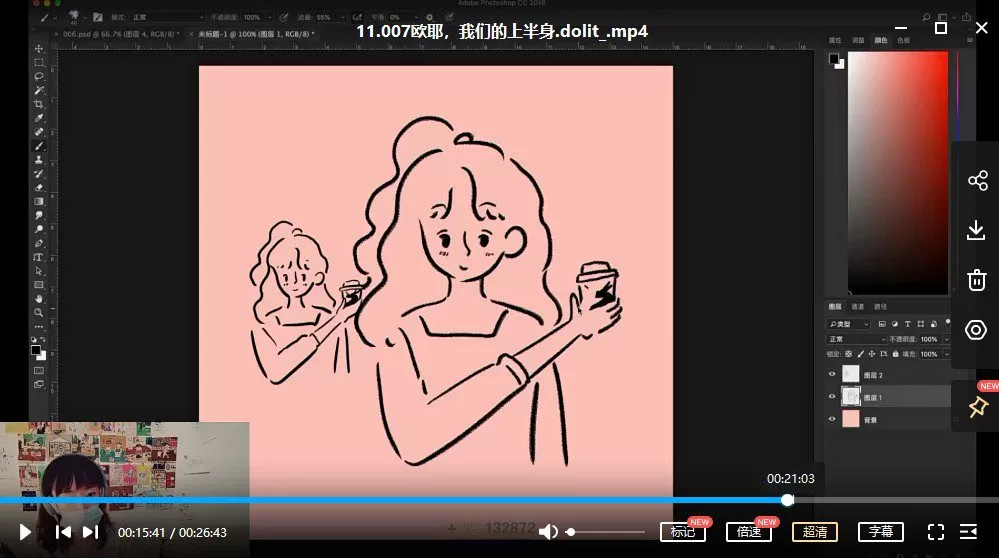The width and height of the screenshot is (999, 558).
Task: Open the 倍速 playback speed button
Action: pyautogui.click(x=749, y=532)
